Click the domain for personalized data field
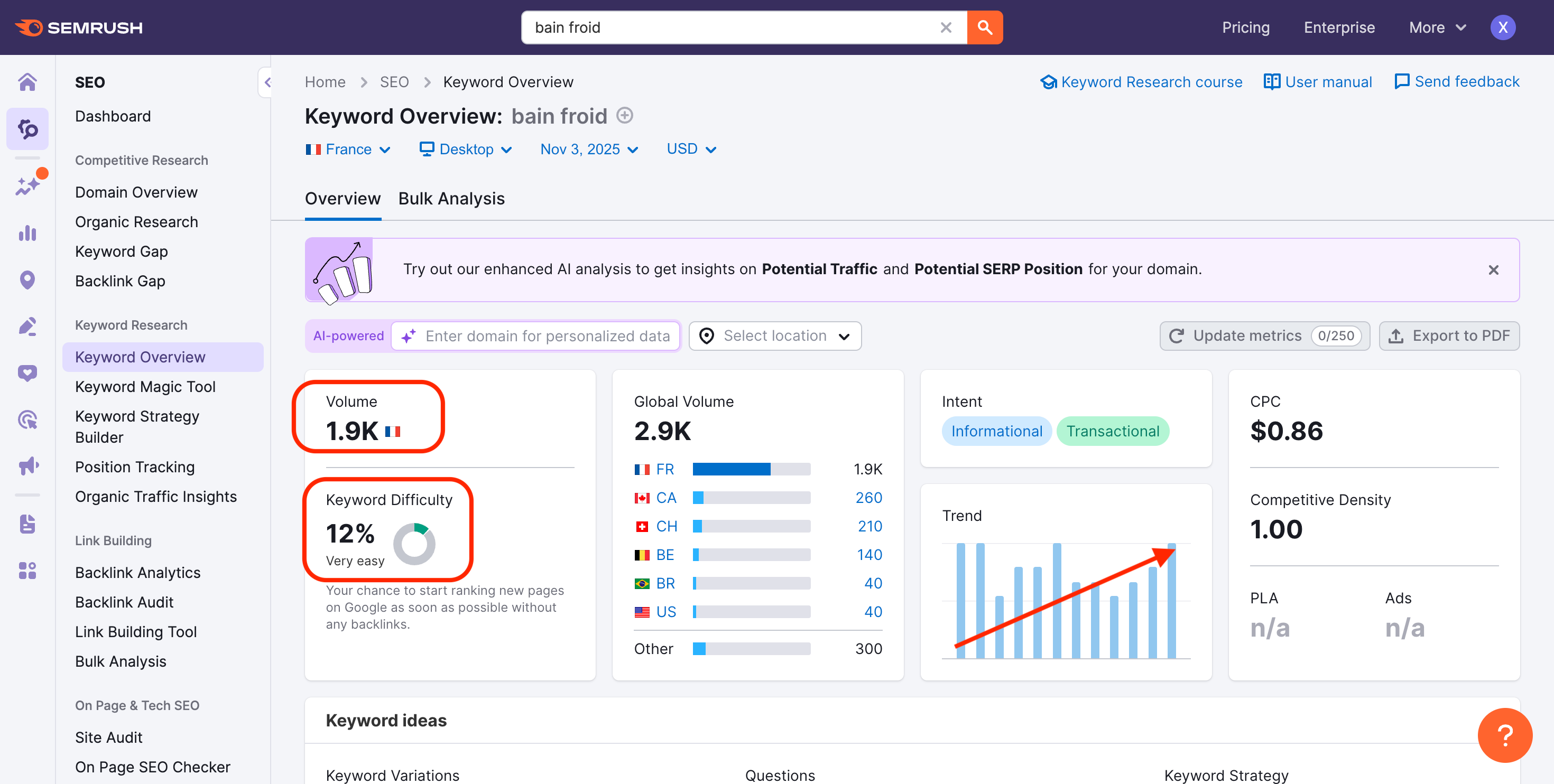 (546, 336)
